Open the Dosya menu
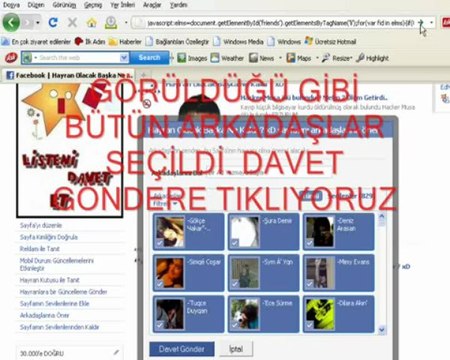Image resolution: width=450 pixels, height=360 pixels. click(11, 5)
